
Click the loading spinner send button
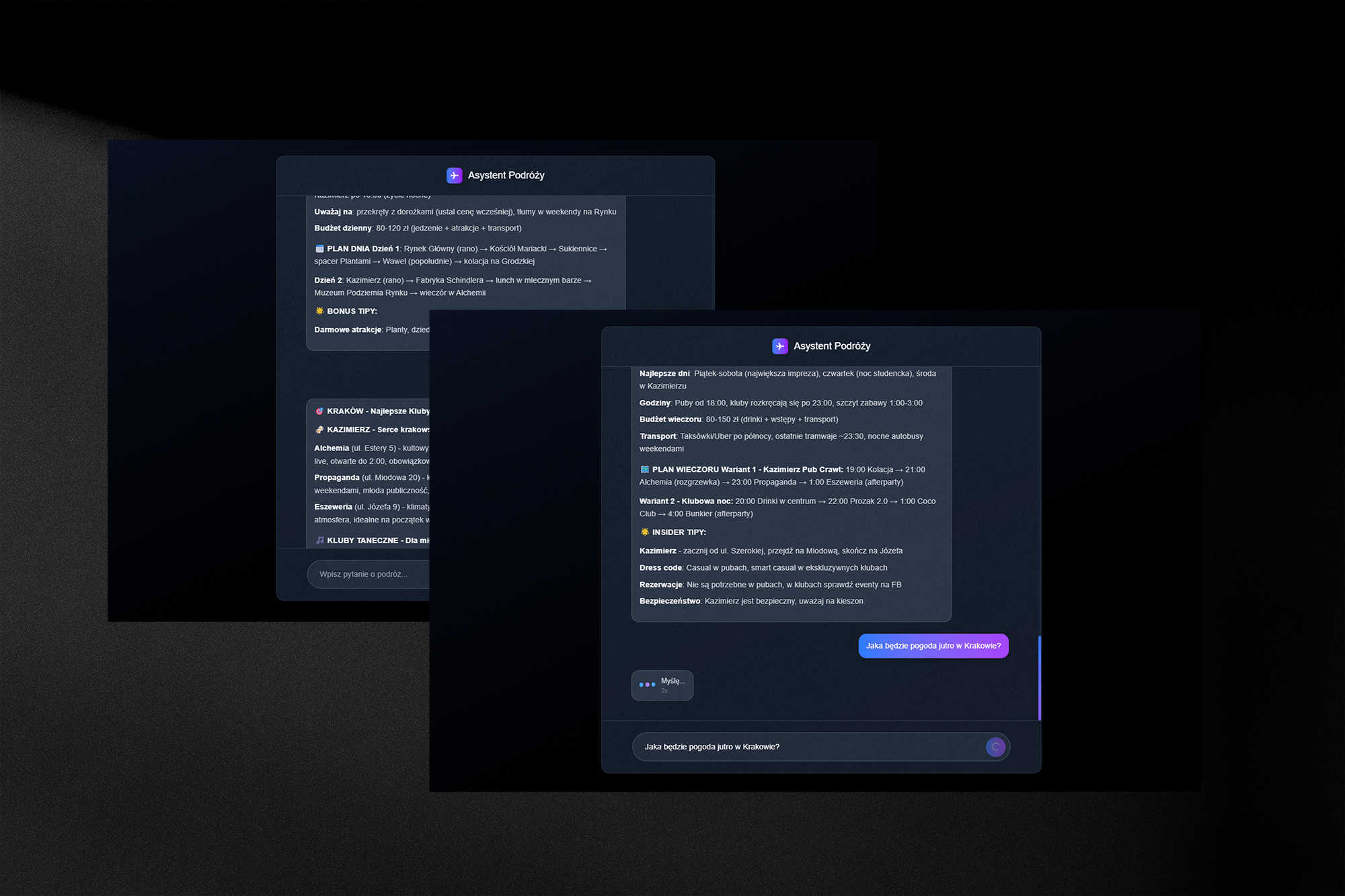[995, 747]
